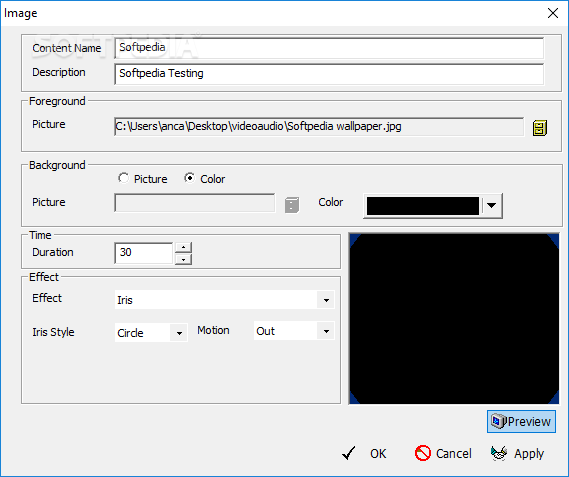The width and height of the screenshot is (569, 477).
Task: Expand the Effect dropdown showing Iris
Action: (x=326, y=300)
